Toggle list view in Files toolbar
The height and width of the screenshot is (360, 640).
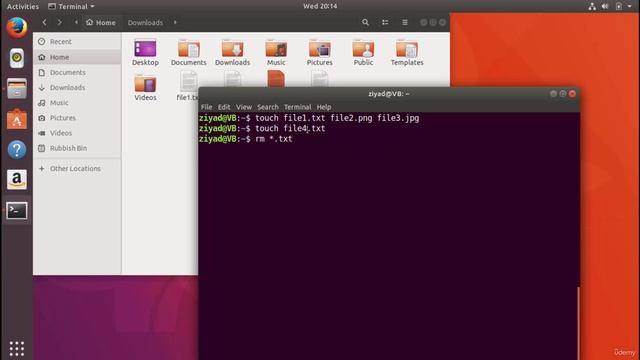(385, 22)
